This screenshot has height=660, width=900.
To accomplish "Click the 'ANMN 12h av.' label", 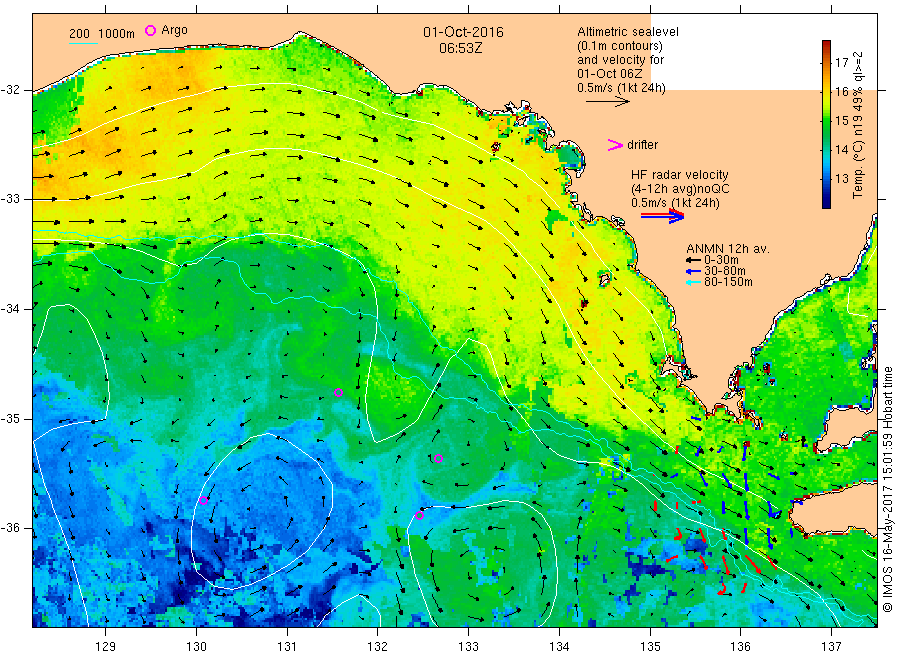I will tap(728, 249).
